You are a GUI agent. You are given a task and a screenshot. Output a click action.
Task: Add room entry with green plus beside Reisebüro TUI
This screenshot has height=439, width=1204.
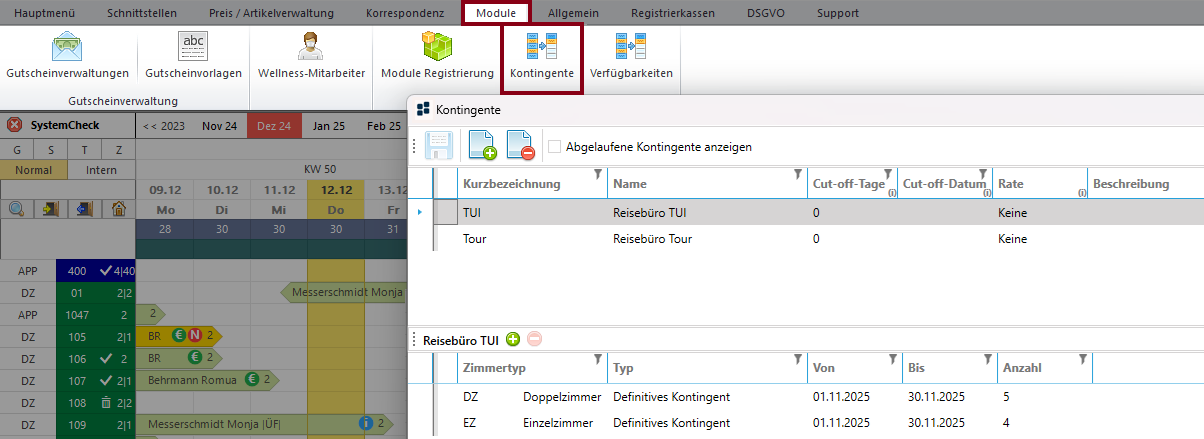click(513, 340)
